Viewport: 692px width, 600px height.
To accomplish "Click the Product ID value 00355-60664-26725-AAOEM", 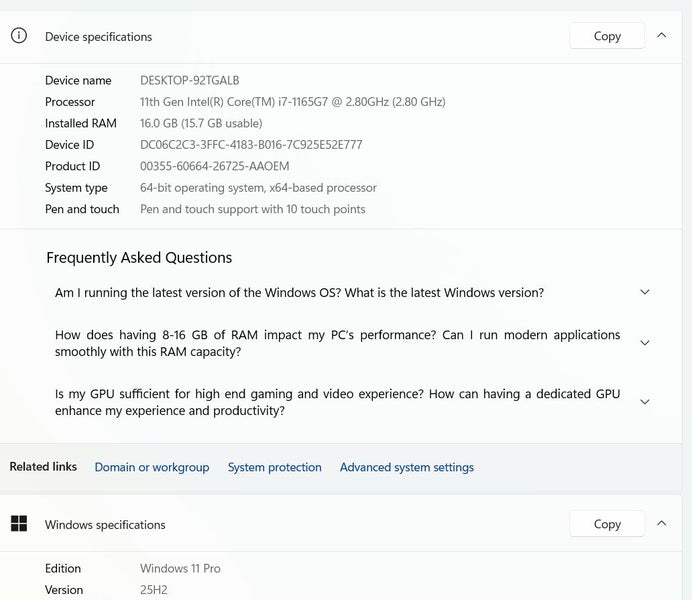I will click(214, 166).
